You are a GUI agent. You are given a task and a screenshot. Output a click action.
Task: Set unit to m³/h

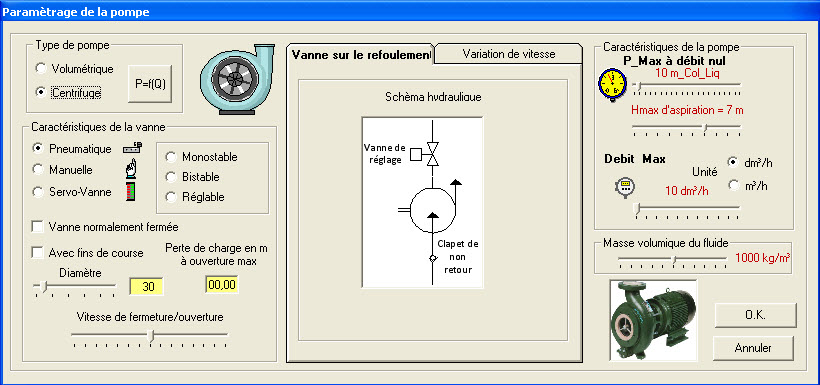(748, 186)
